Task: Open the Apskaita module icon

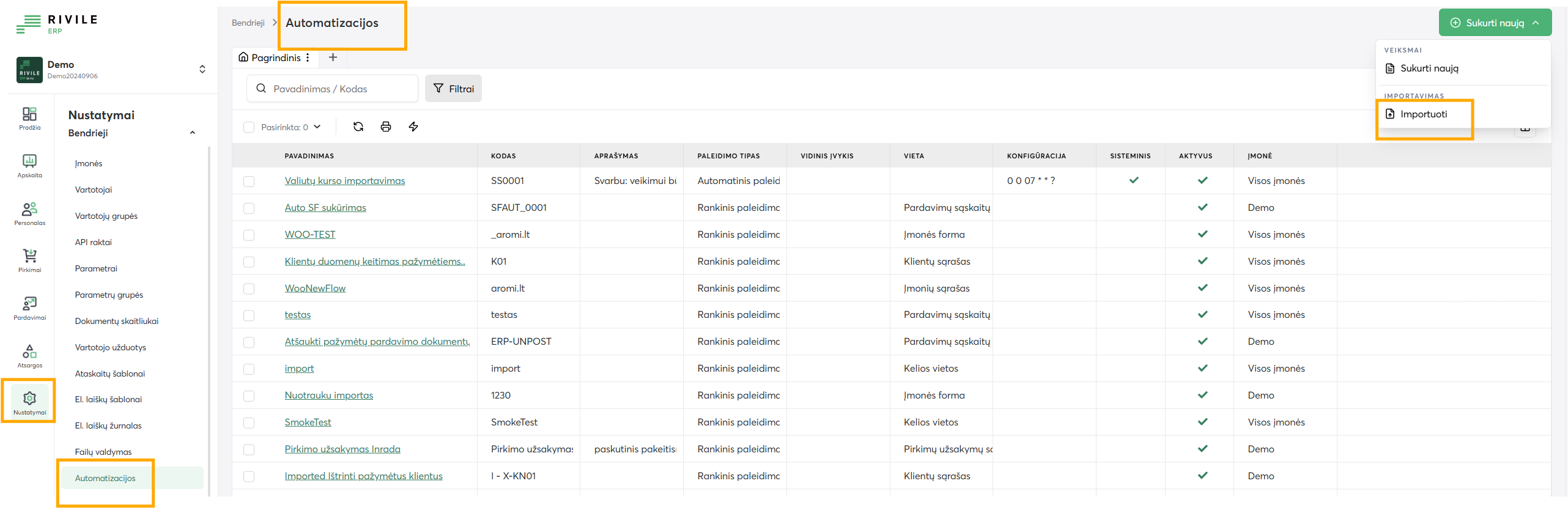Action: (29, 166)
